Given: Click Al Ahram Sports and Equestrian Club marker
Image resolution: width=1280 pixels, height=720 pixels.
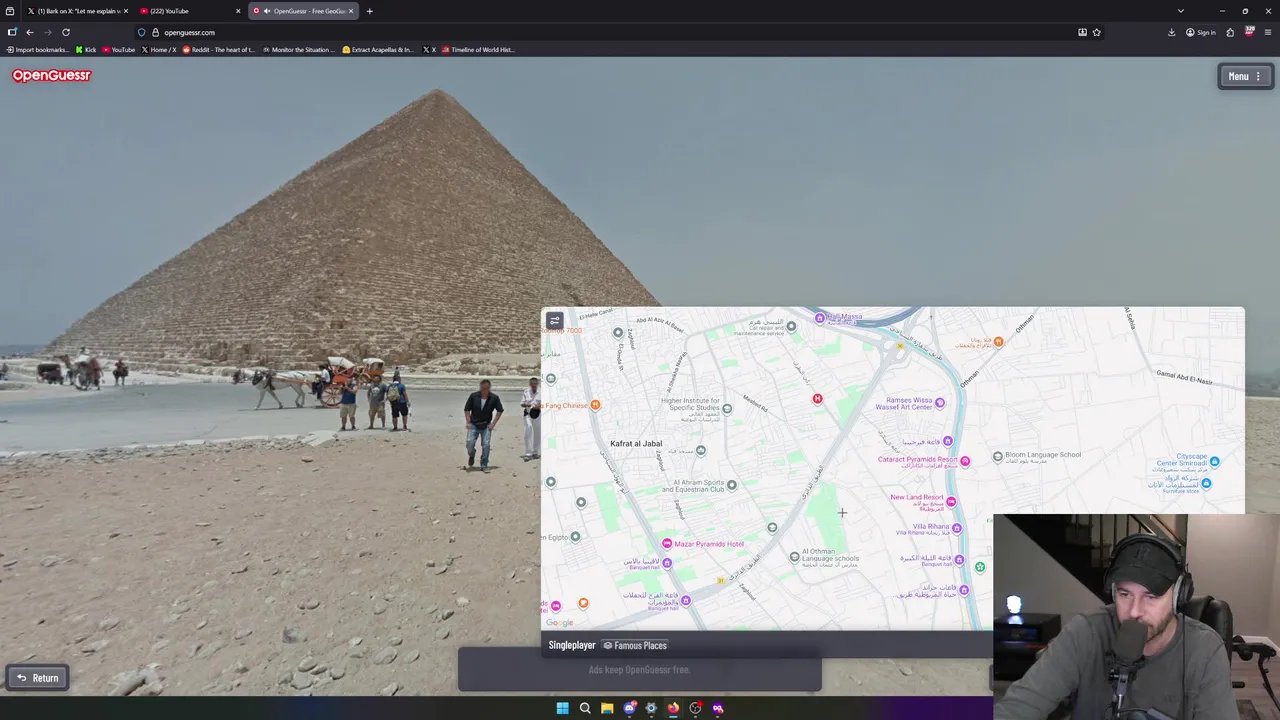Looking at the screenshot, I should [732, 485].
